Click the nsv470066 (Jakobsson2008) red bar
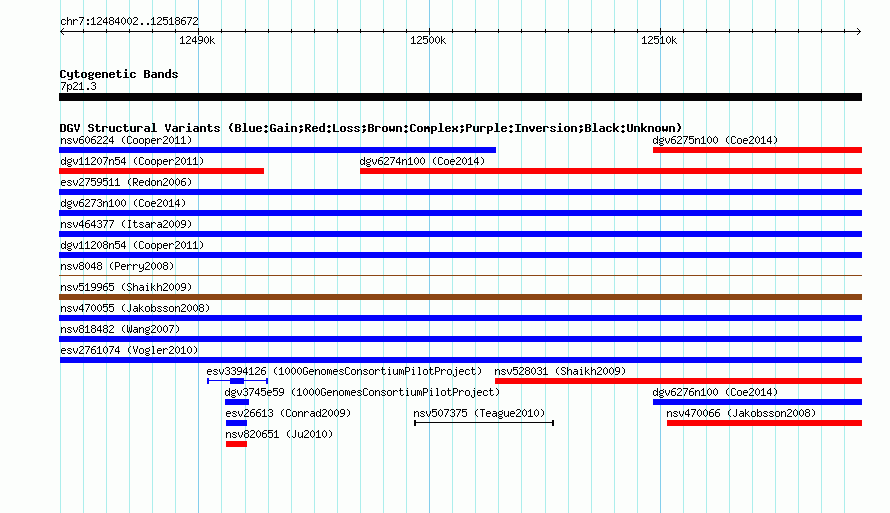Screen dimensions: 890x513 (764, 423)
